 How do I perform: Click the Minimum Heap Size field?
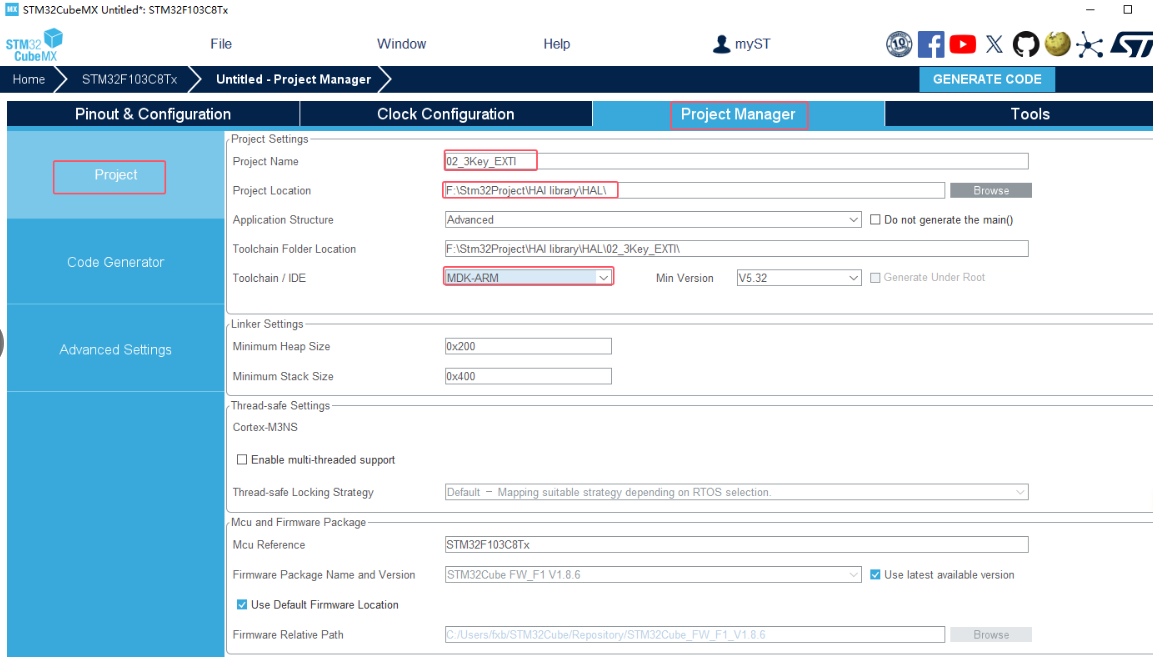[x=528, y=346]
